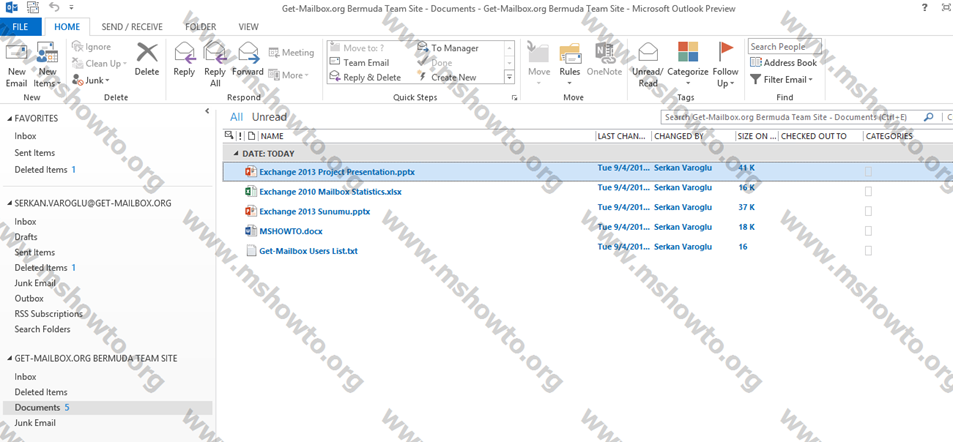Select Exchange 2010 Mailbox Statistics.xlsx
953x442 pixels.
pos(330,192)
